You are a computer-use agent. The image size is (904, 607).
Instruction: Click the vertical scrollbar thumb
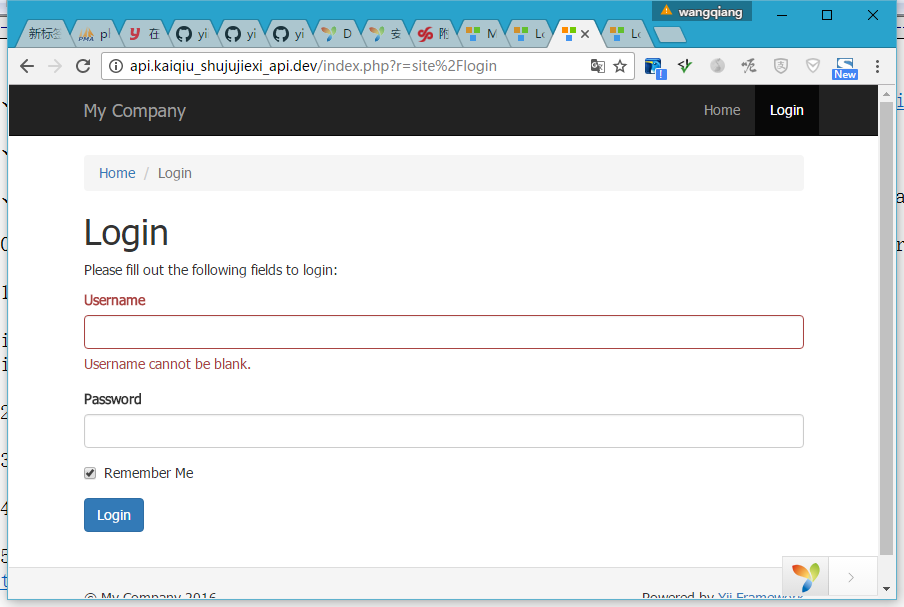[886, 329]
